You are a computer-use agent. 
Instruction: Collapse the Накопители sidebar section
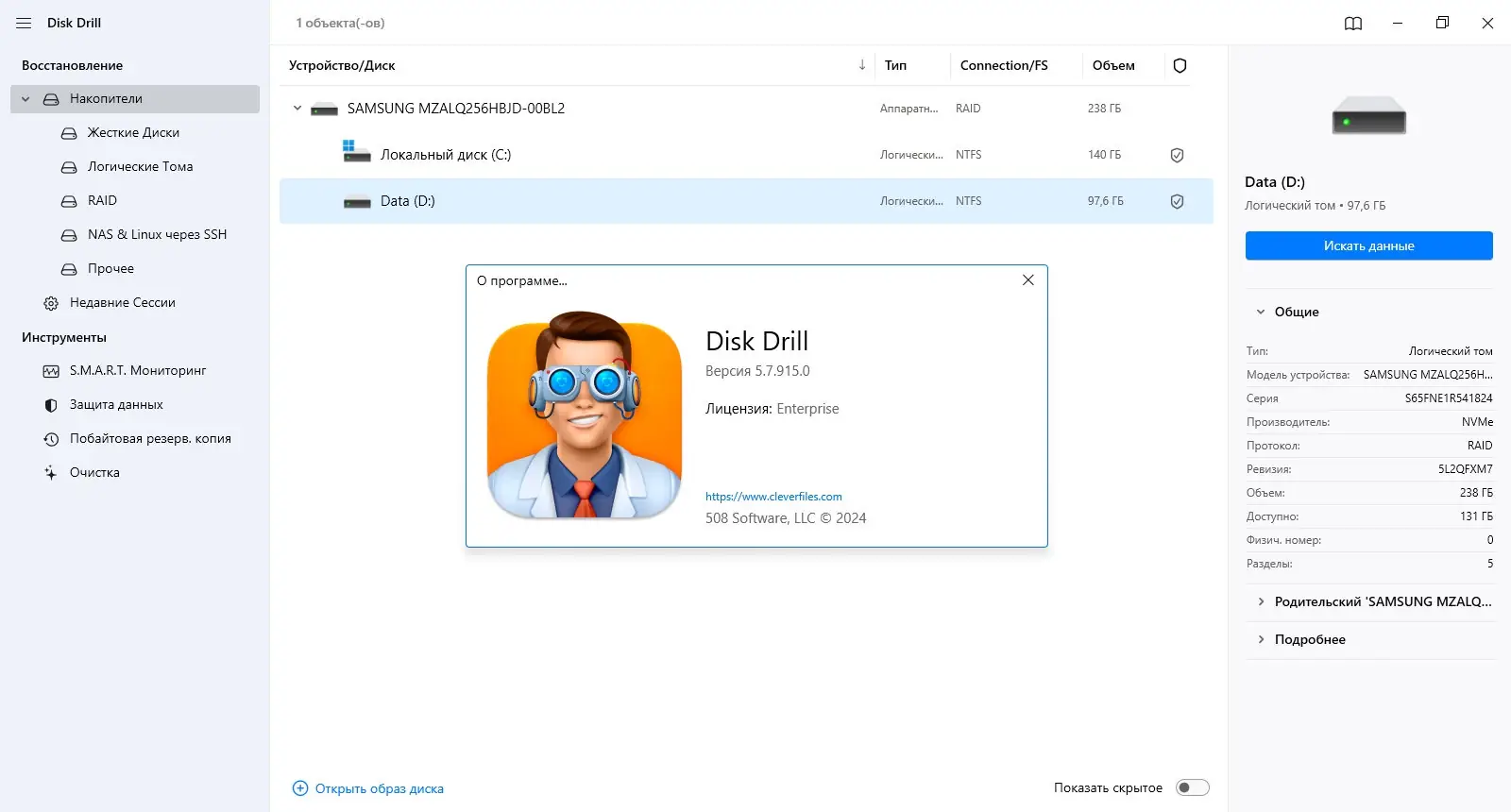[x=25, y=99]
